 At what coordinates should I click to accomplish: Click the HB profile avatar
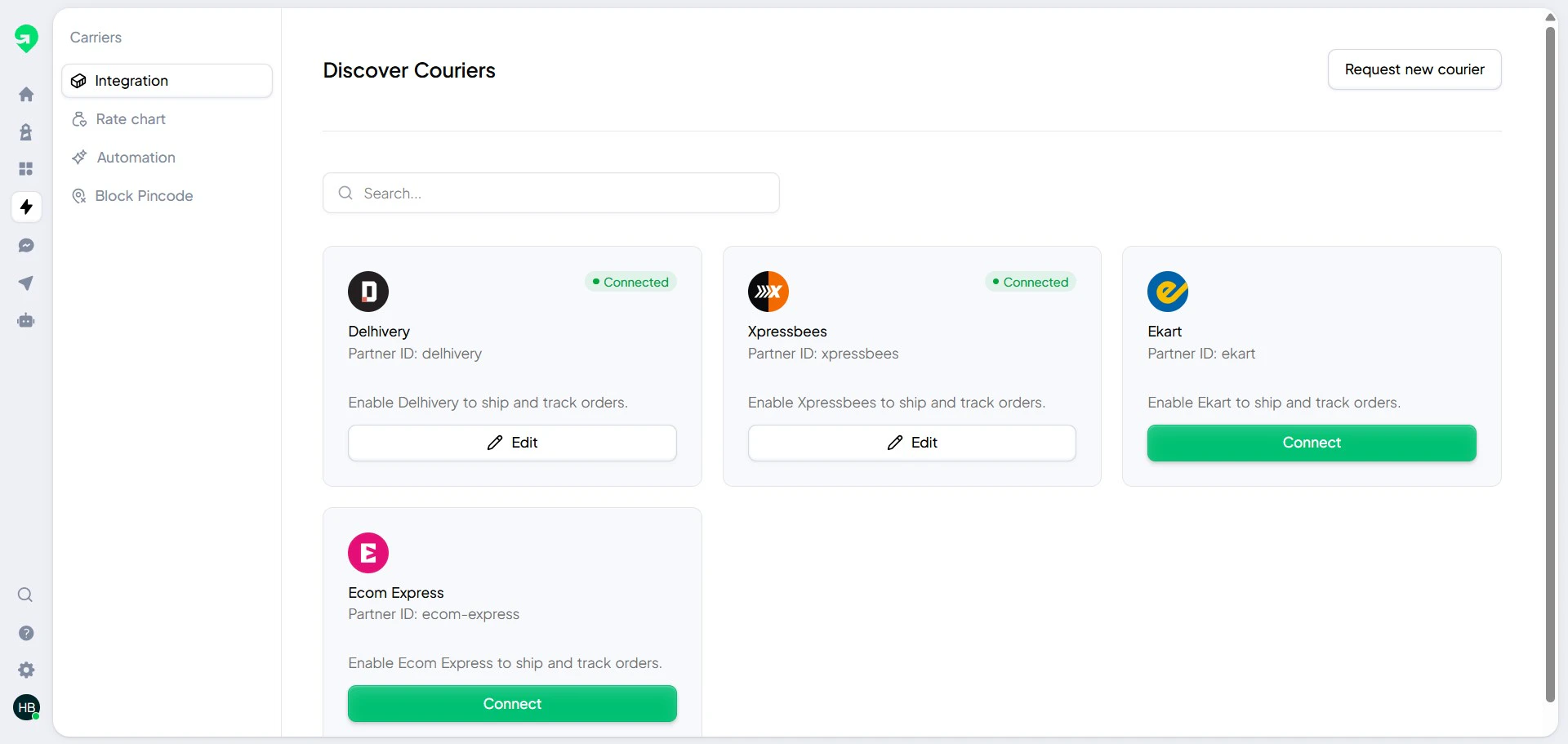point(26,707)
